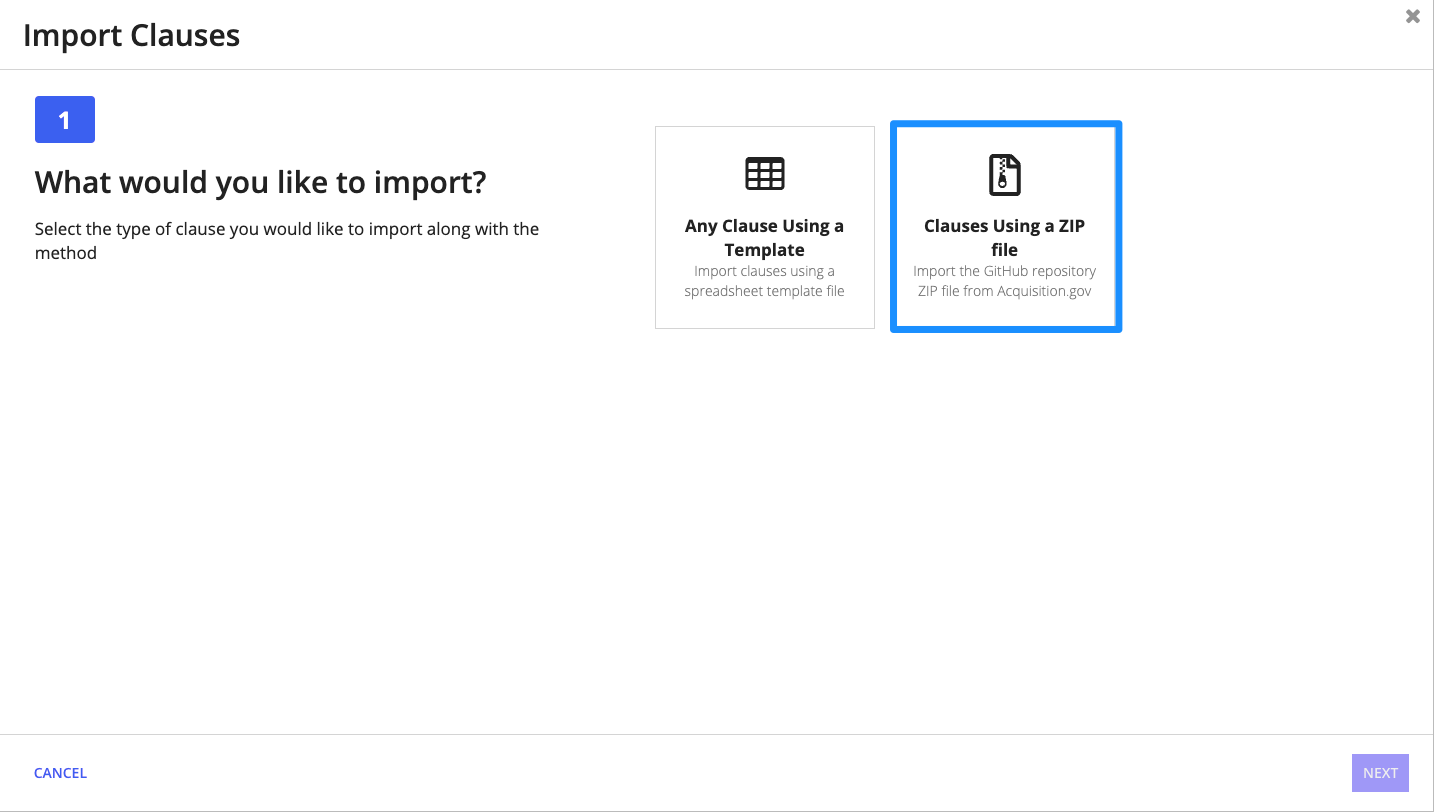
Task: Click the 'Select the type of clause' instruction text
Action: point(287,241)
